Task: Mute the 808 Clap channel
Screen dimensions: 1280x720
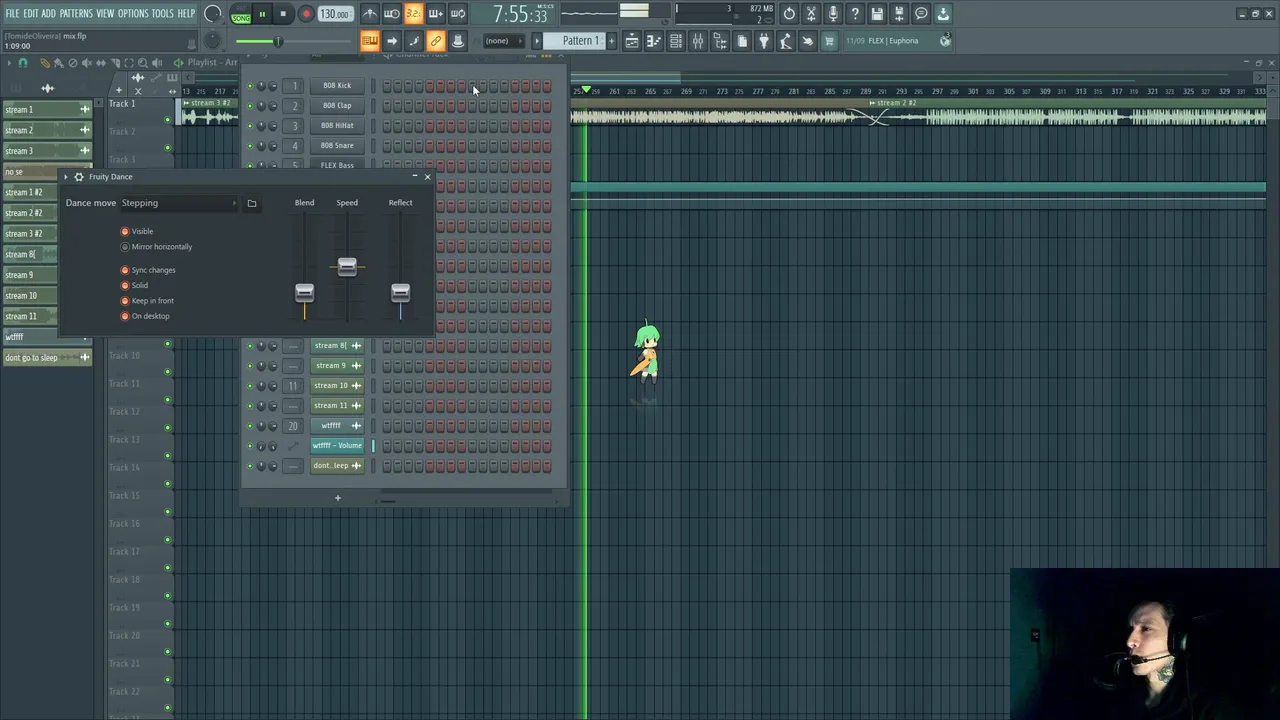Action: pyautogui.click(x=250, y=106)
